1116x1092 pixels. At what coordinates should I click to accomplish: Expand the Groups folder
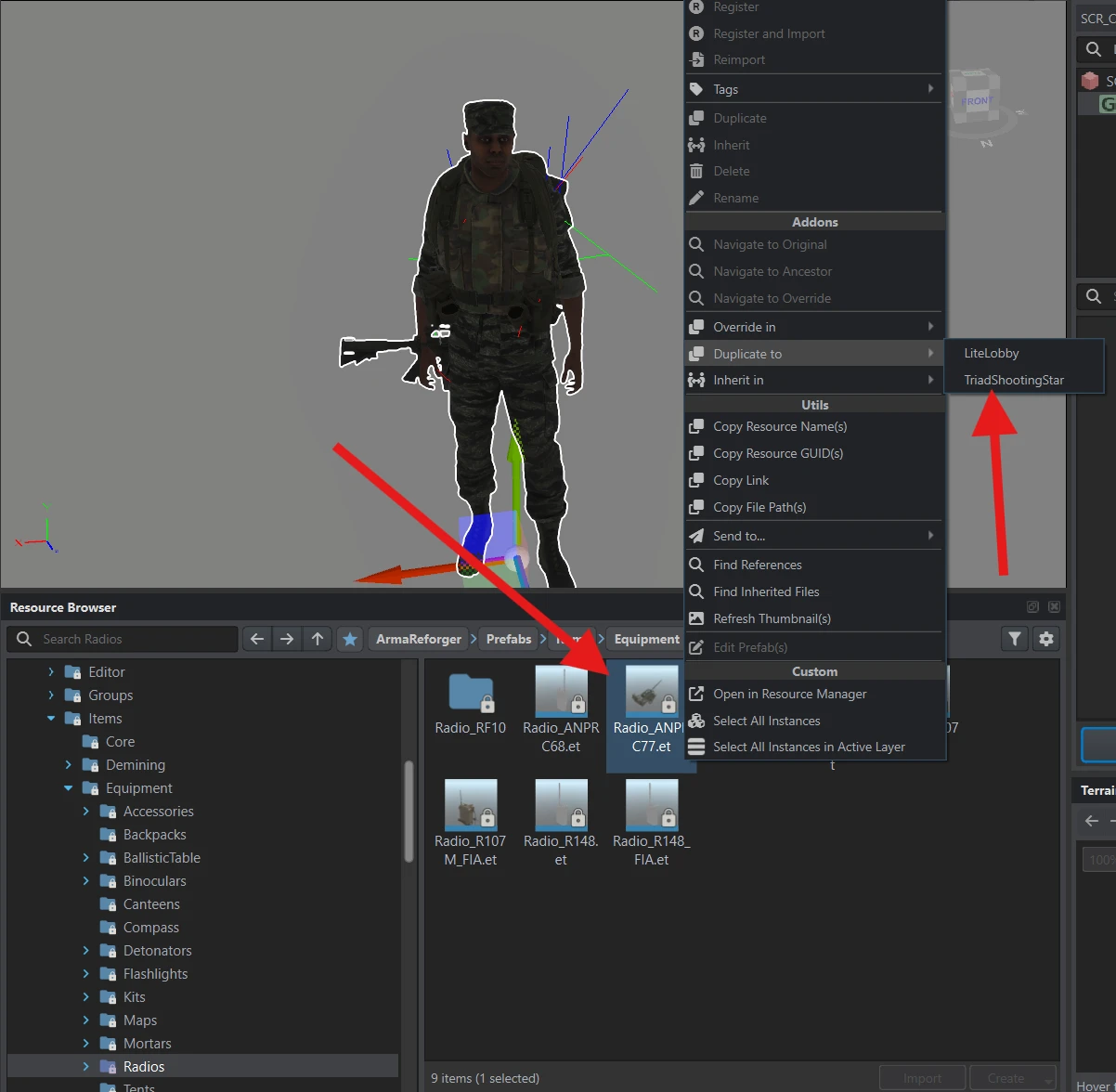click(51, 695)
